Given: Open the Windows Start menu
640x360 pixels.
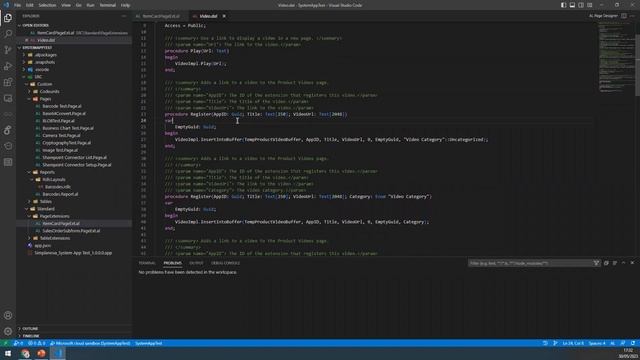Looking at the screenshot, I should point(8,353).
